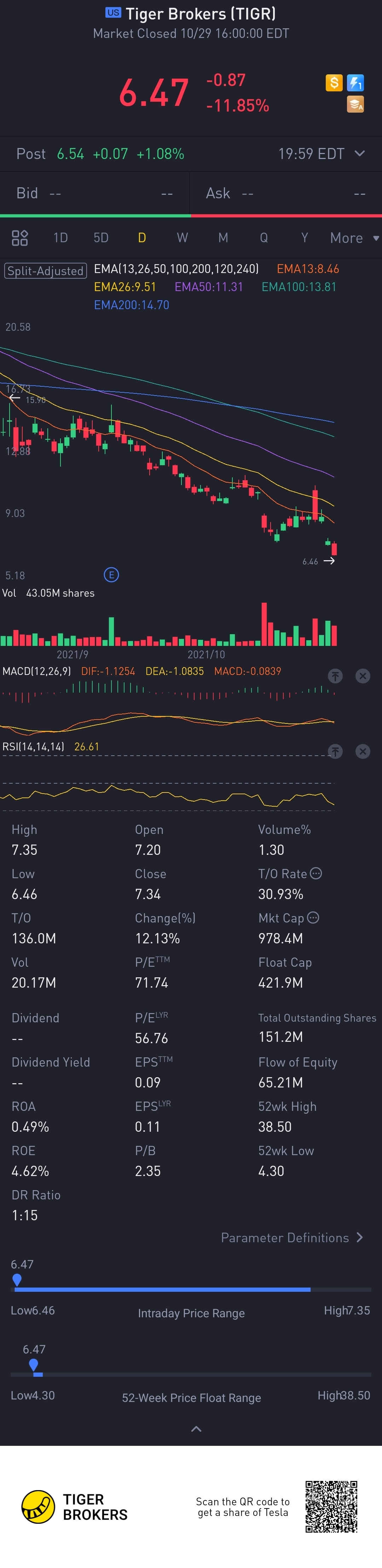Viewport: 382px width, 1568px height.
Task: Close the RSI indicator panel
Action: pos(363,751)
